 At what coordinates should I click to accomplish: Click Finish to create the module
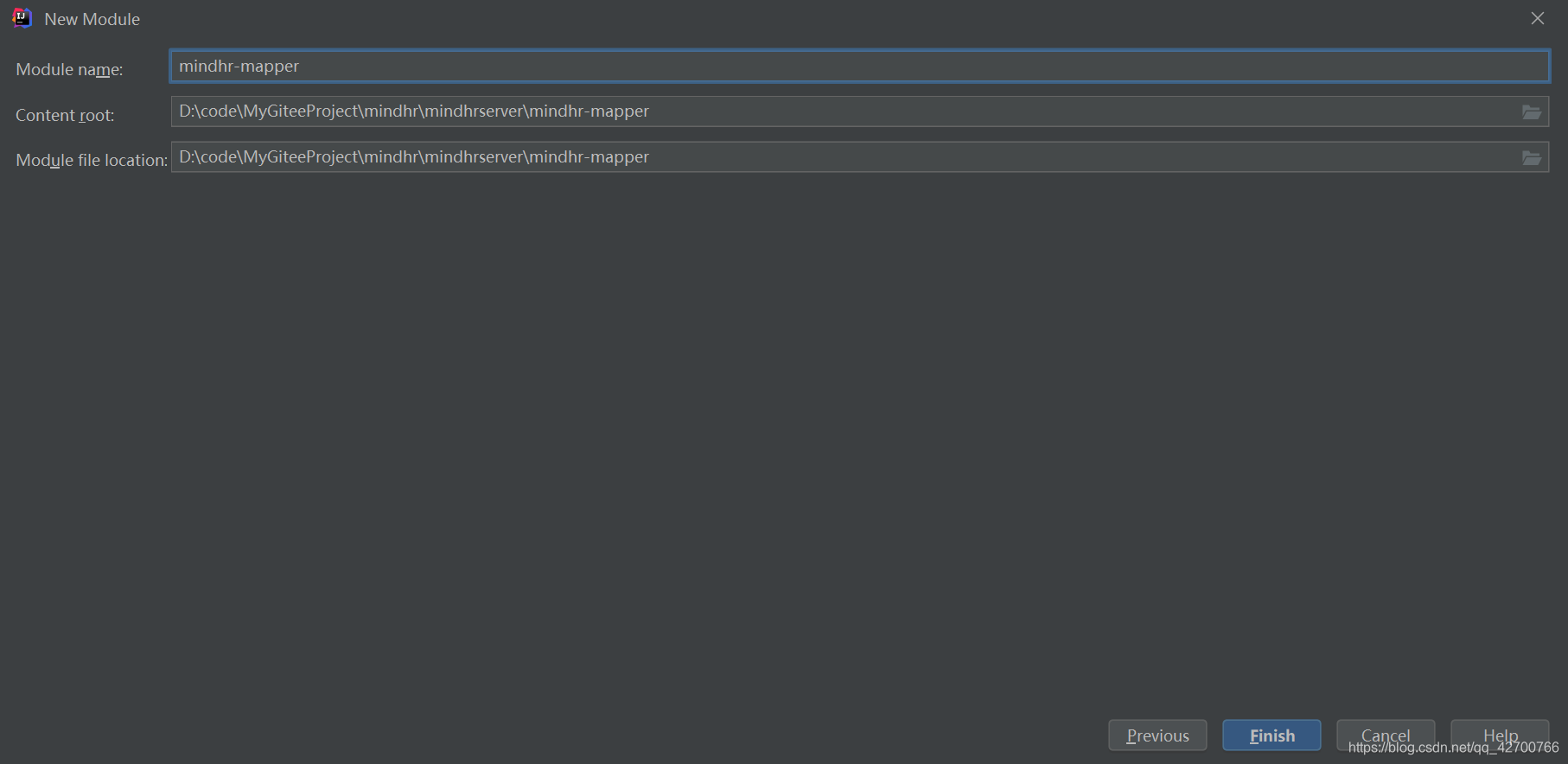(x=1272, y=735)
